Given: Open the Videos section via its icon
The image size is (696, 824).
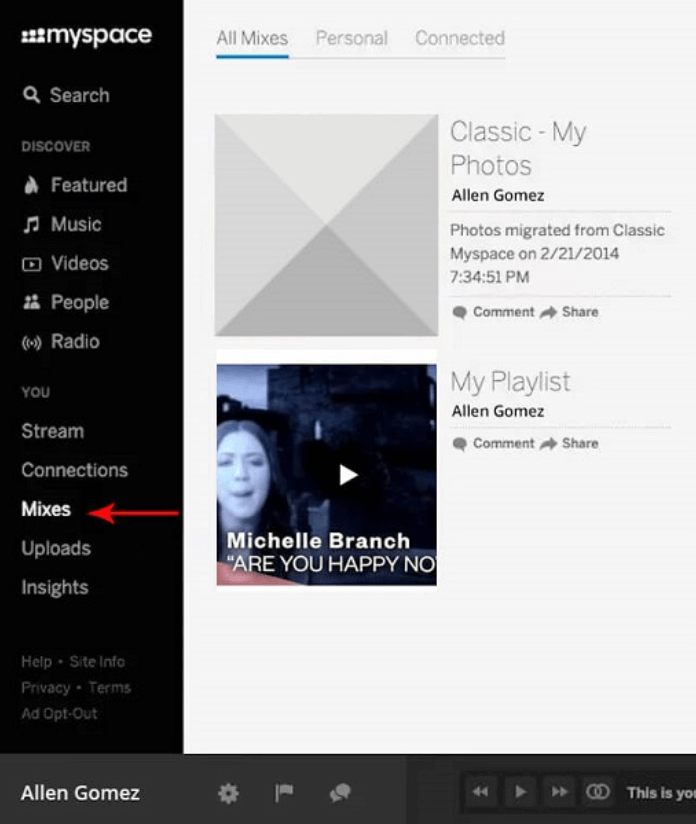Looking at the screenshot, I should coord(31,263).
